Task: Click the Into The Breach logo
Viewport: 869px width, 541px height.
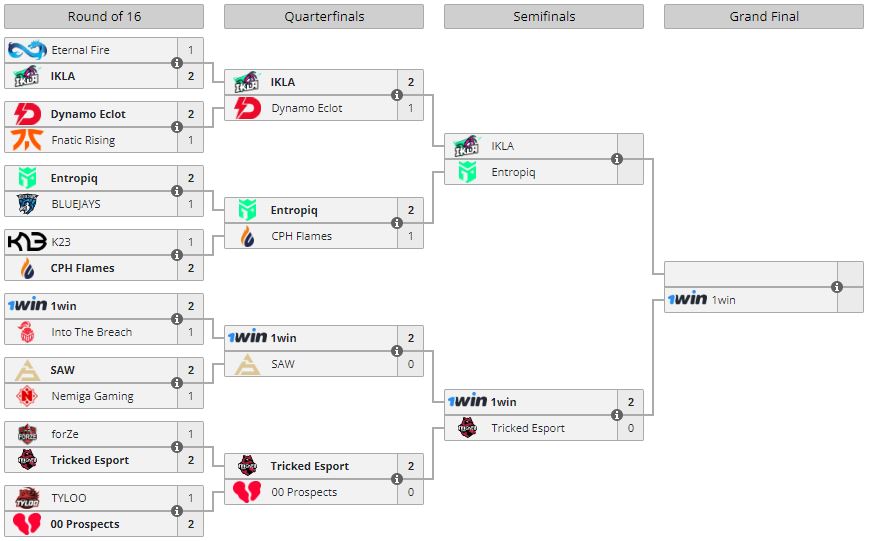Action: (x=27, y=332)
